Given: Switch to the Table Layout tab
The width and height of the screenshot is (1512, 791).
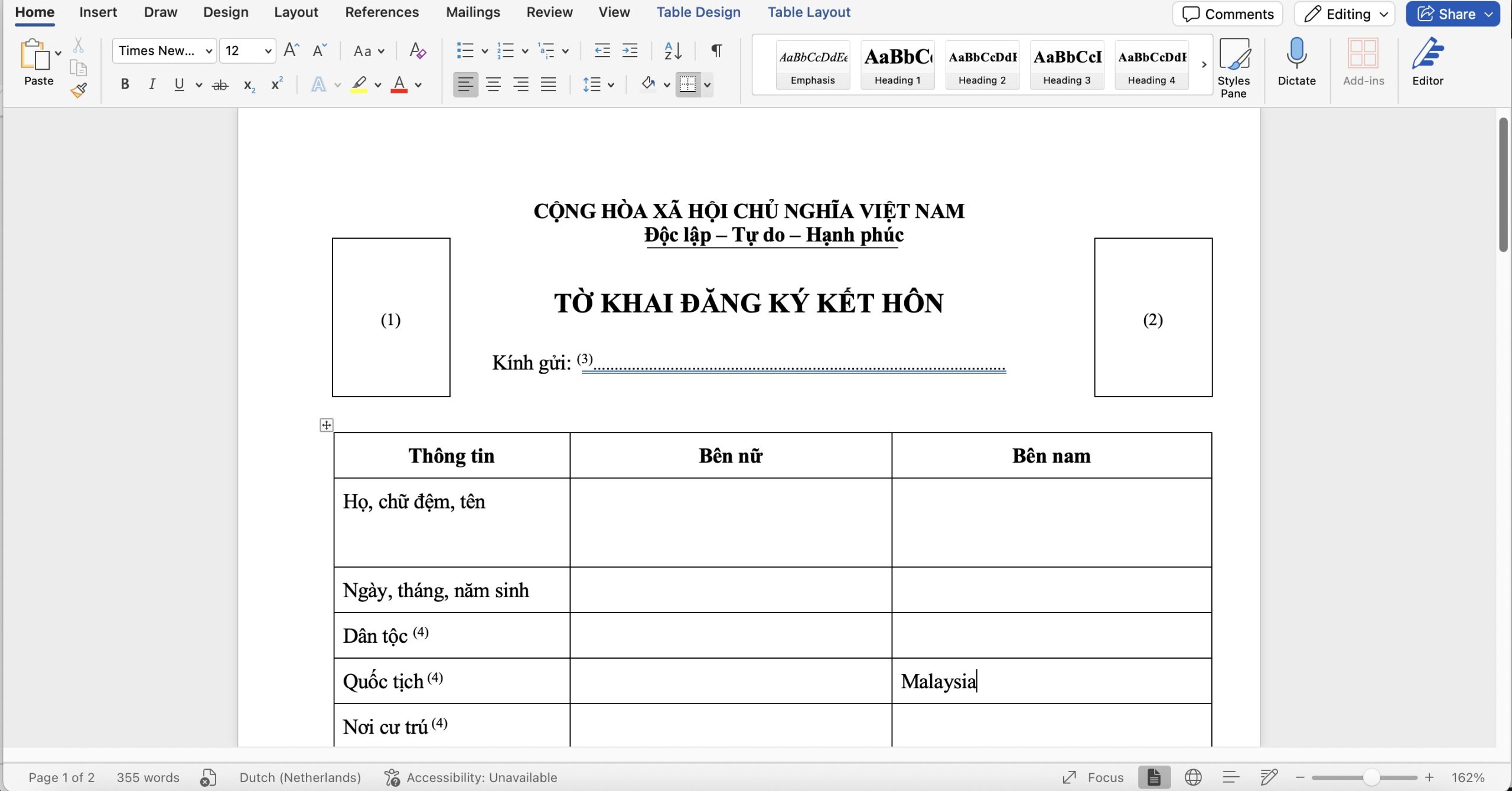Looking at the screenshot, I should (809, 12).
